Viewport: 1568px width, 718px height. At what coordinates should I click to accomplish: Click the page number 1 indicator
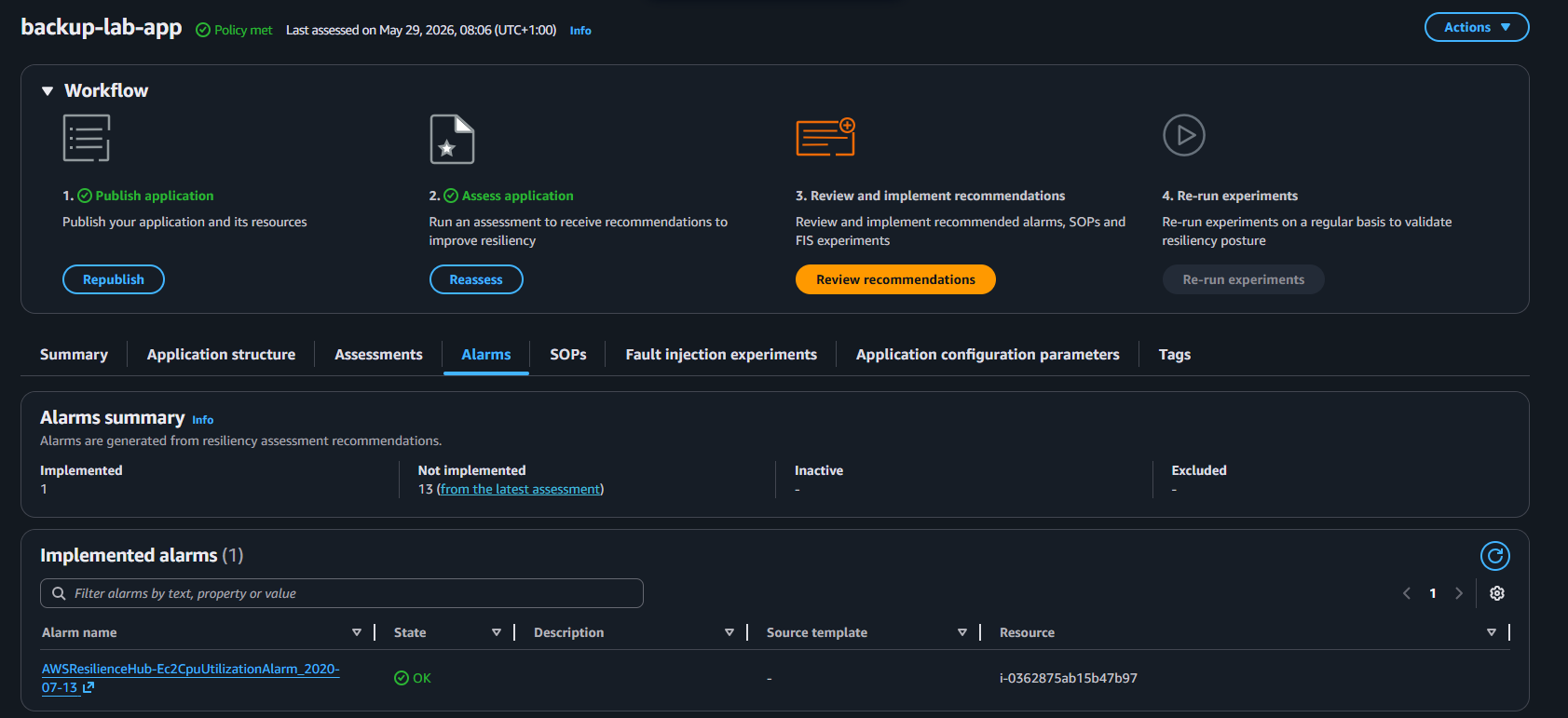(1433, 593)
